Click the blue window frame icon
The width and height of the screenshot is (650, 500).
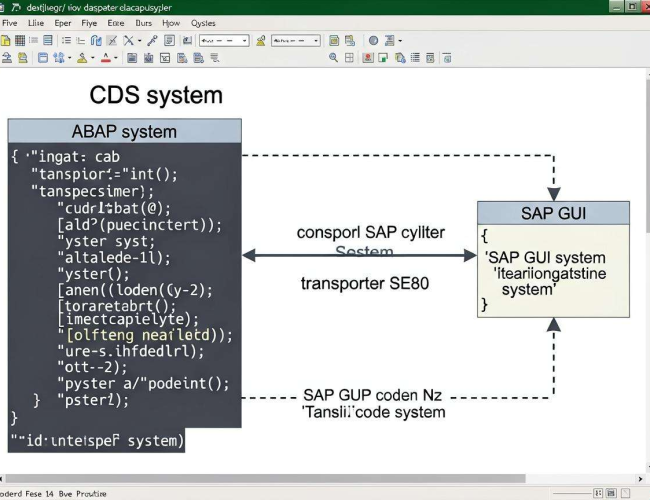click(x=43, y=58)
